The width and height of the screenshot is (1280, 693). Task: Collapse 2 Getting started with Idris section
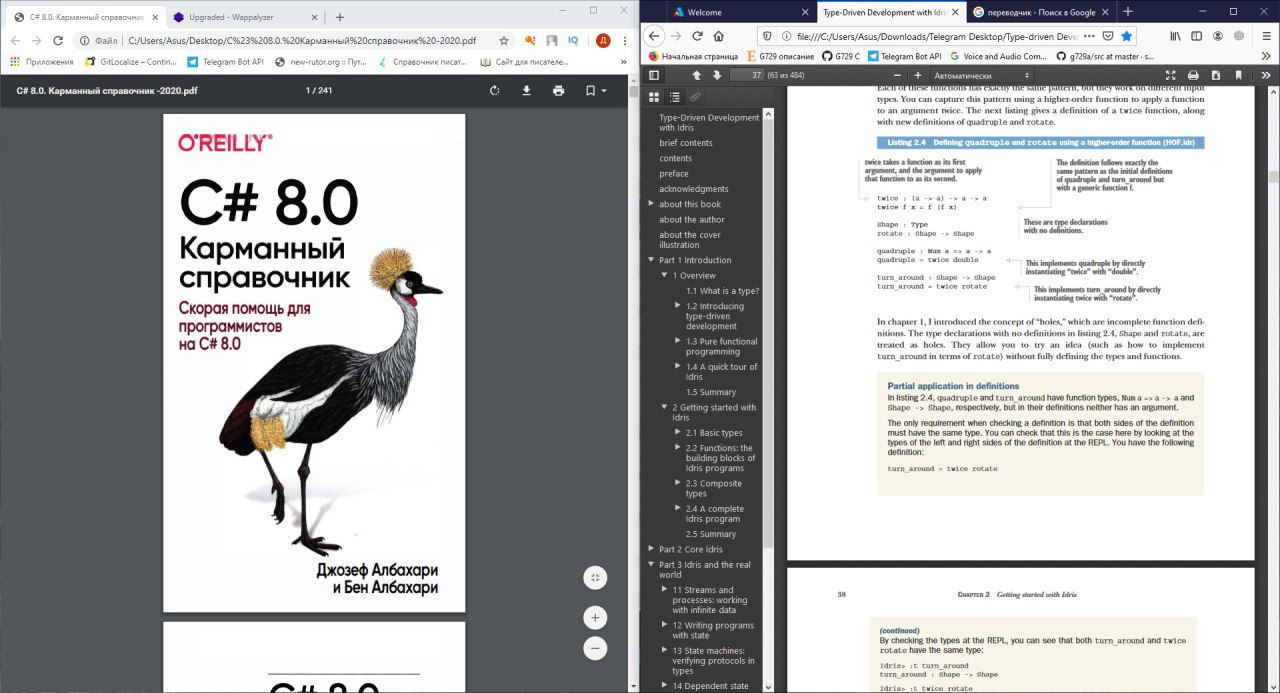tap(665, 408)
